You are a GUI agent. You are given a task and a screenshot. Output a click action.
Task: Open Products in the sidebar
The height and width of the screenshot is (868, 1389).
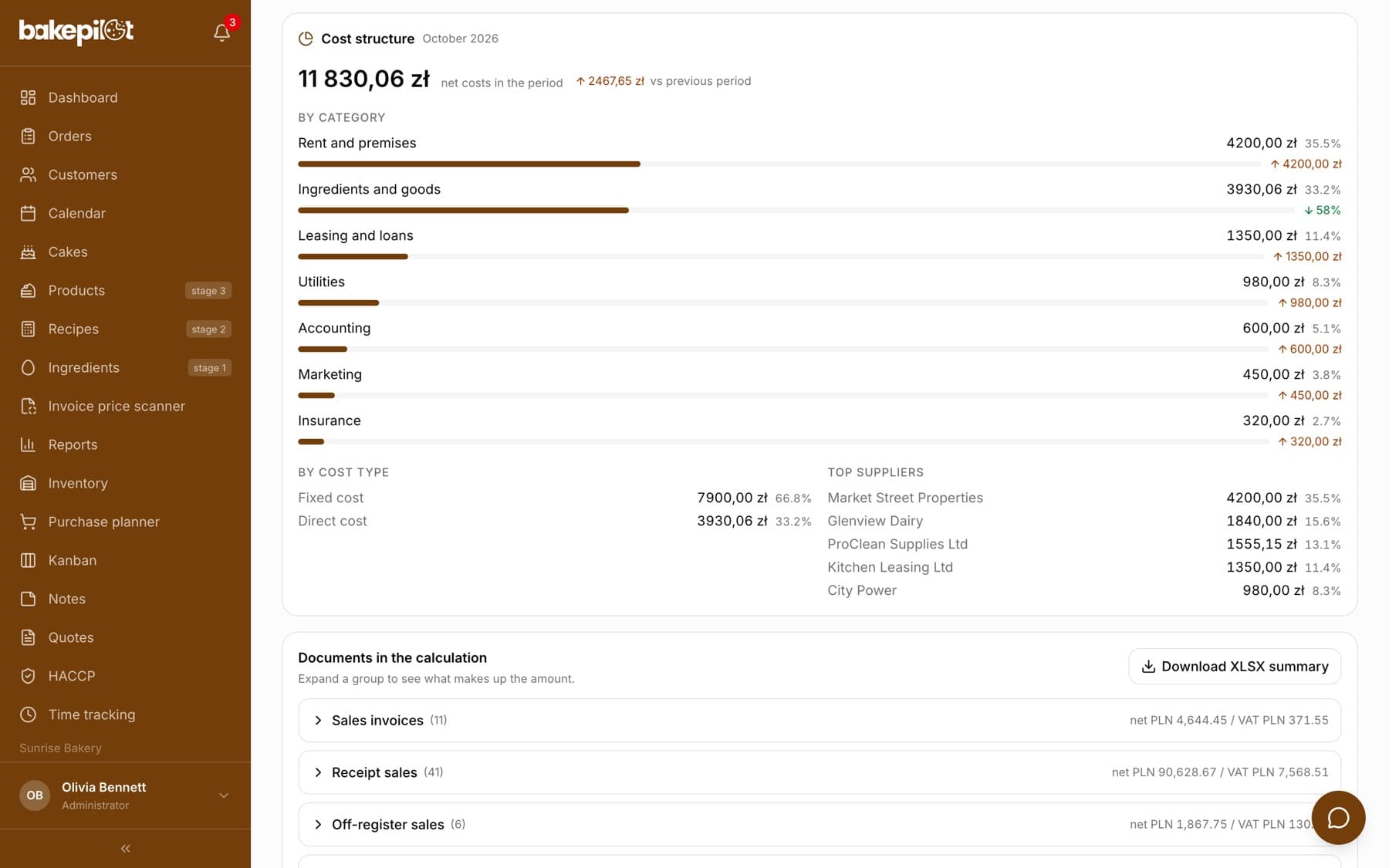pos(125,290)
